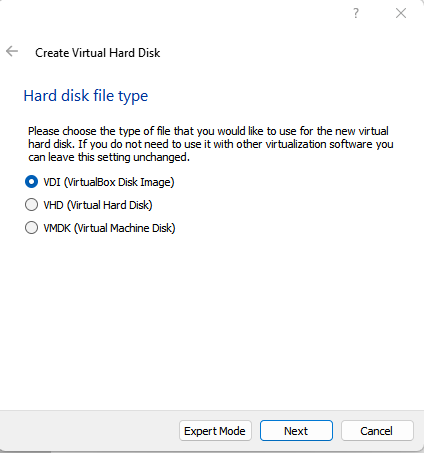Viewport: 424px width, 453px height.
Task: Cancel the hard disk creation
Action: (x=377, y=431)
